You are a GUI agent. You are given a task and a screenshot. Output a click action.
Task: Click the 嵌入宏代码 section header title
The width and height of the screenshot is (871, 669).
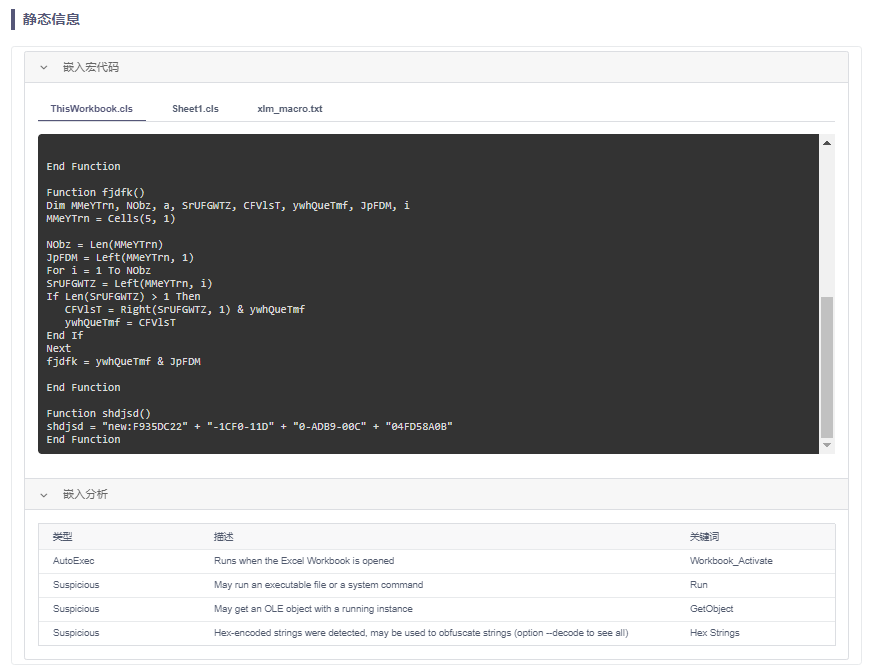[91, 67]
